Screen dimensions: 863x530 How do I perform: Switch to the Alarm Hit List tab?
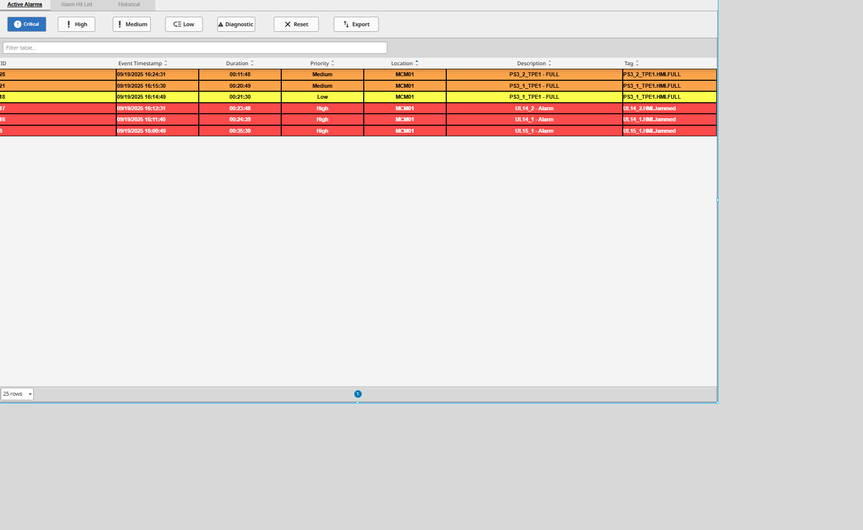pos(76,5)
